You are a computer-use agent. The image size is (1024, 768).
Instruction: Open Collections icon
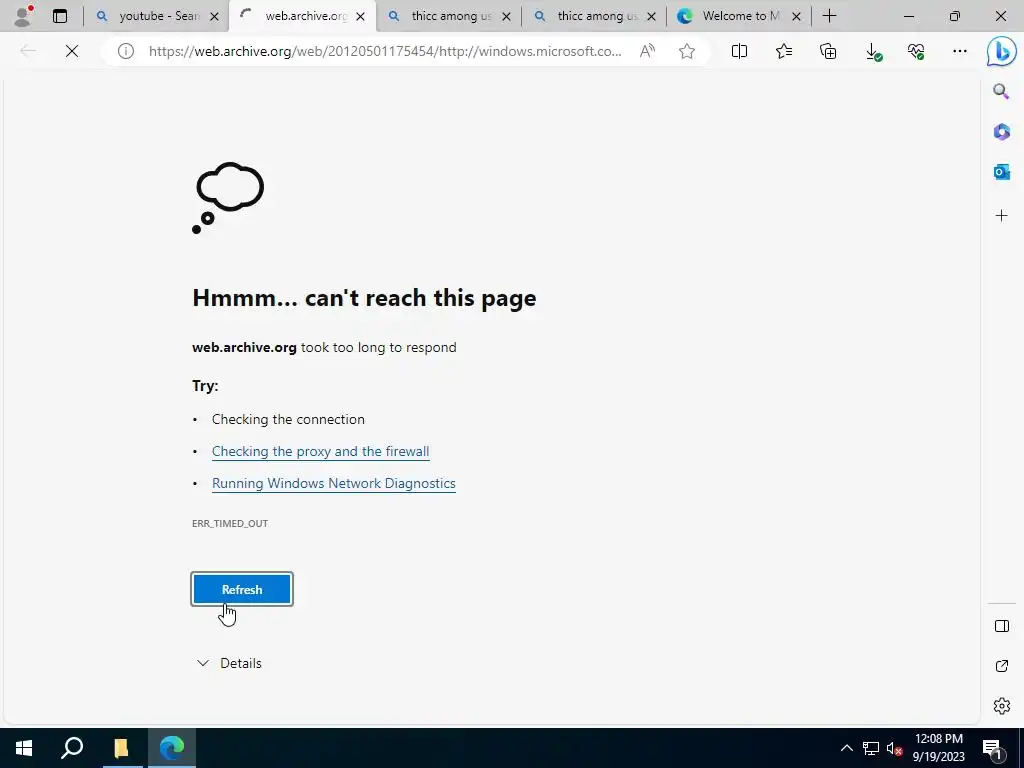828,51
